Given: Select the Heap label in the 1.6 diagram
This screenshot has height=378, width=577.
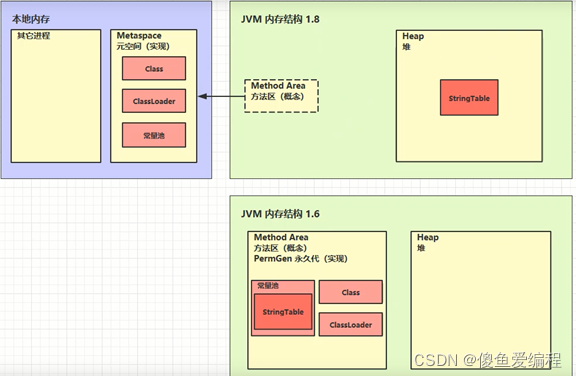Looking at the screenshot, I should tap(428, 237).
